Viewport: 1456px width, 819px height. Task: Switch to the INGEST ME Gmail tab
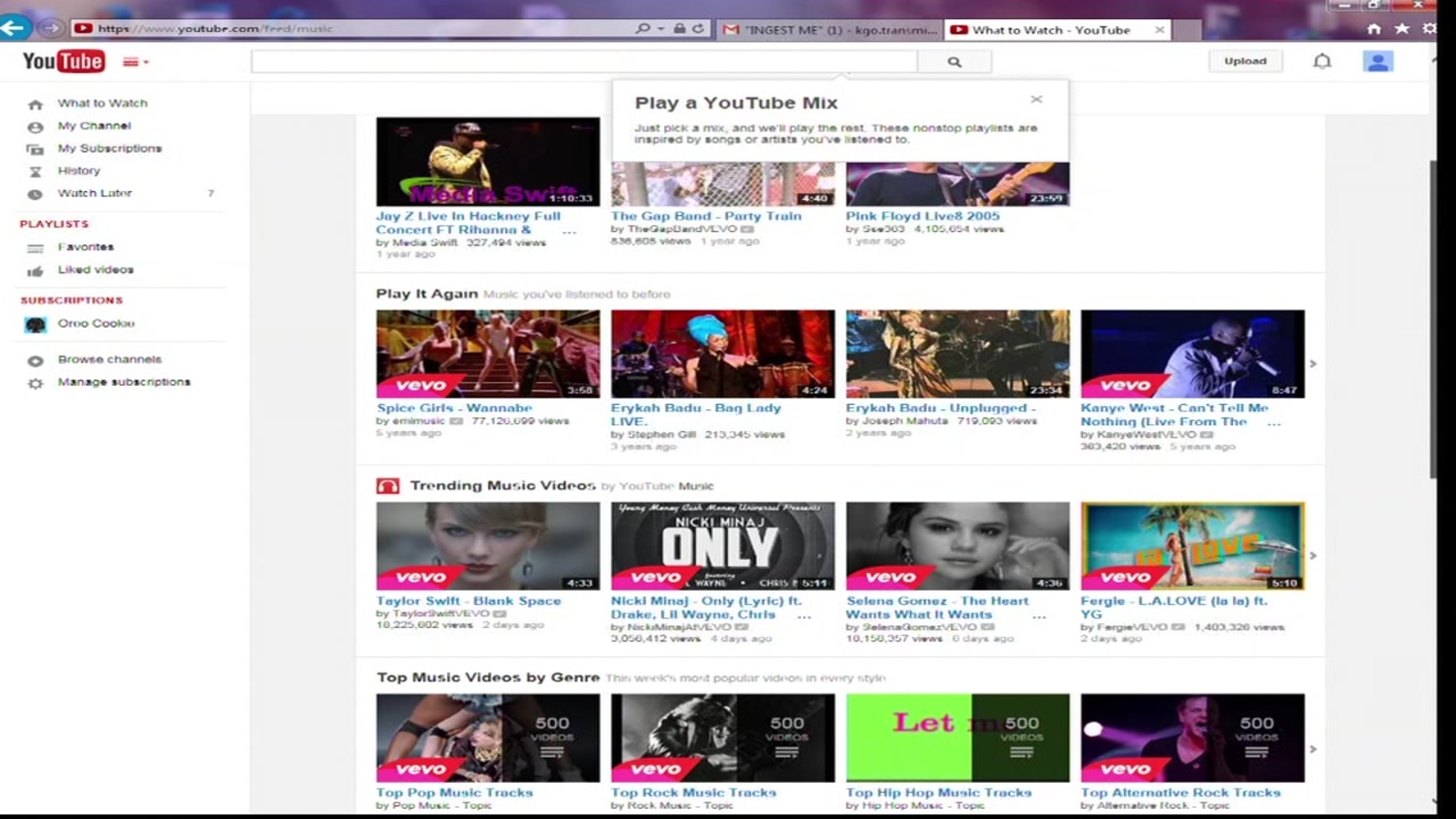click(x=830, y=30)
